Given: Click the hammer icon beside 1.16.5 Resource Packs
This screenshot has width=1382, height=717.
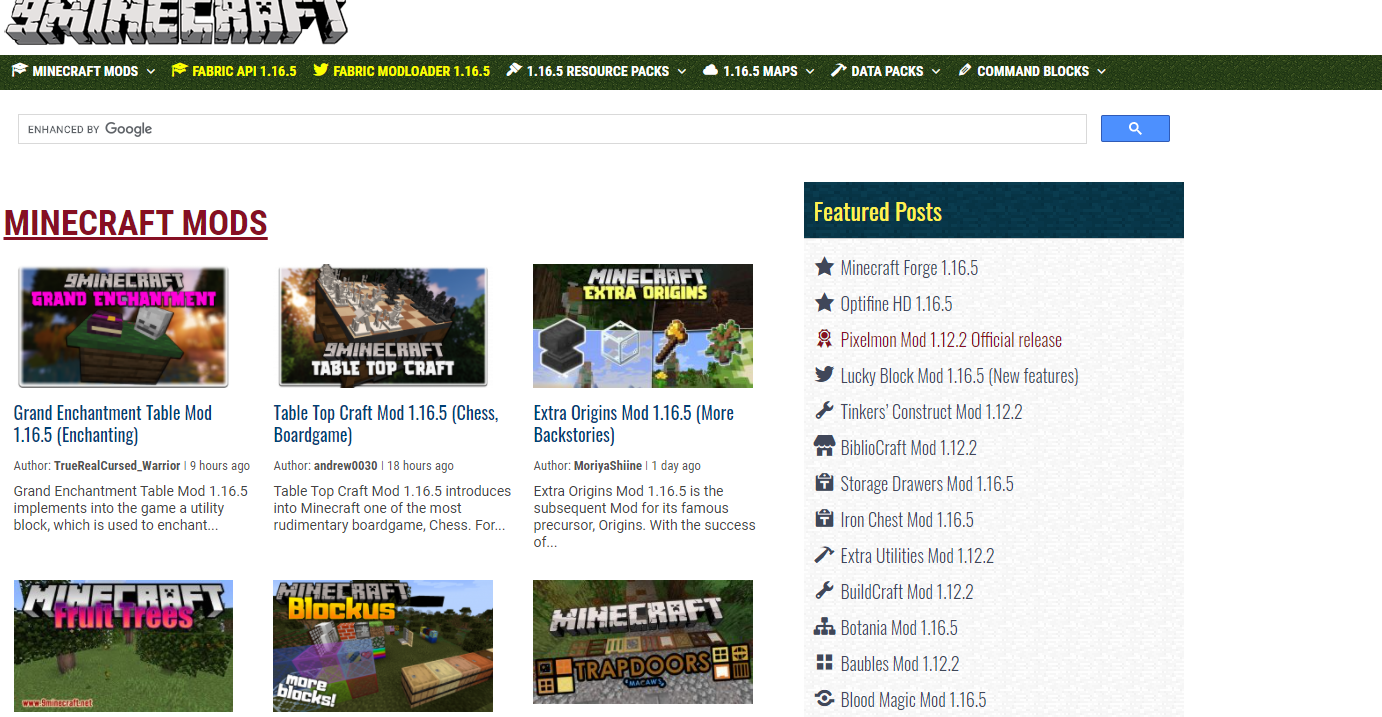Looking at the screenshot, I should click(x=514, y=70).
